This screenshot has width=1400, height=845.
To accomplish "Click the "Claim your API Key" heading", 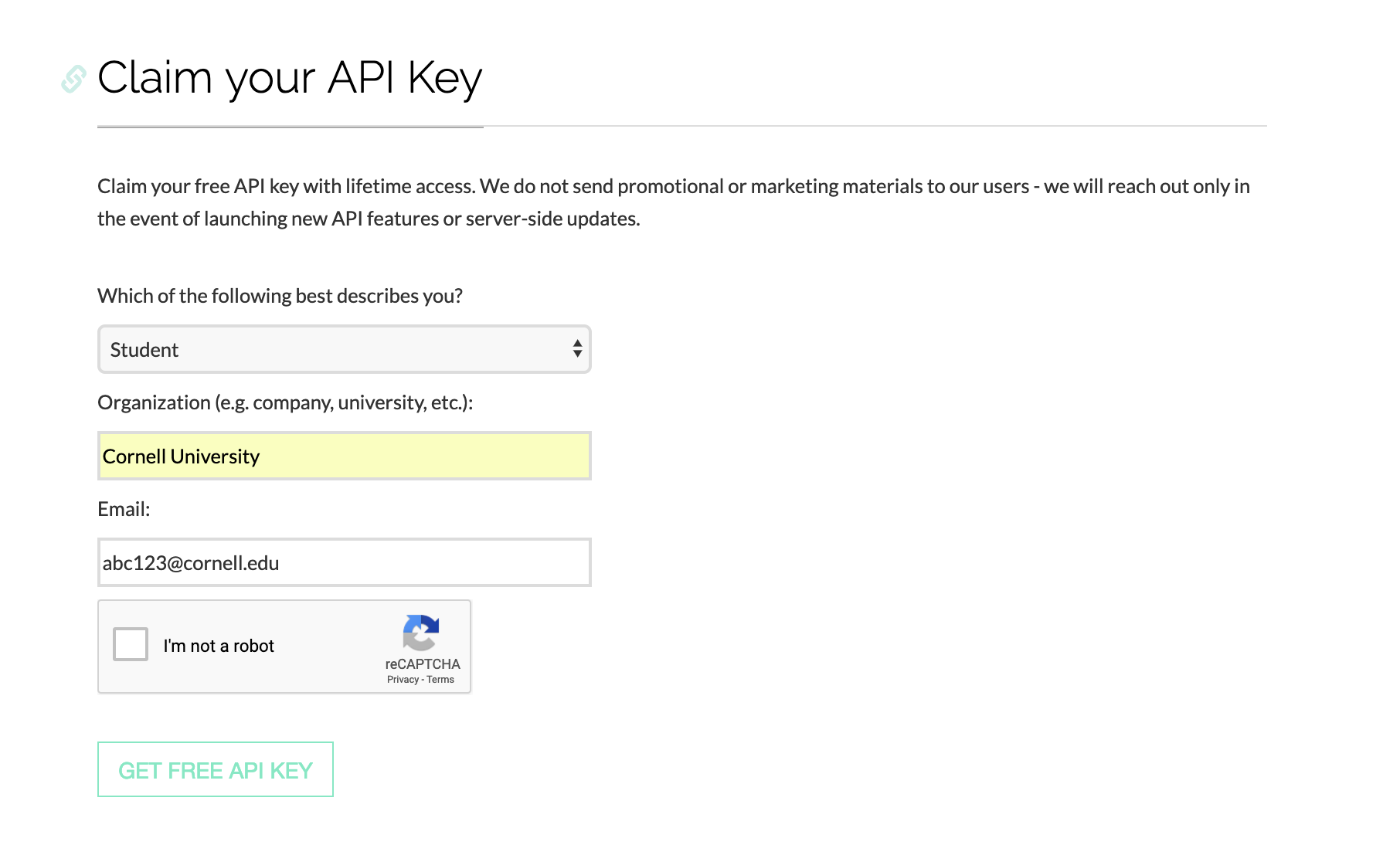I will (290, 78).
